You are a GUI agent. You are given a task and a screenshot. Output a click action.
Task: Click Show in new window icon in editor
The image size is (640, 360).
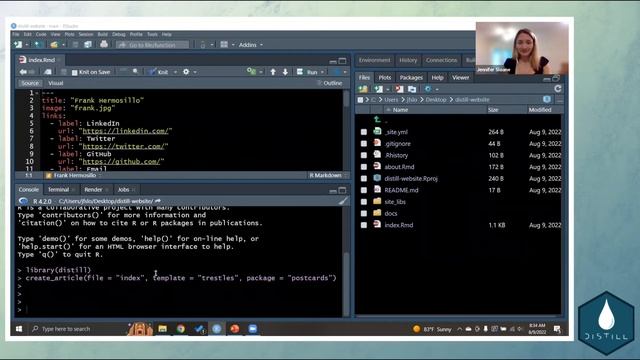pyautogui.click(x=48, y=72)
